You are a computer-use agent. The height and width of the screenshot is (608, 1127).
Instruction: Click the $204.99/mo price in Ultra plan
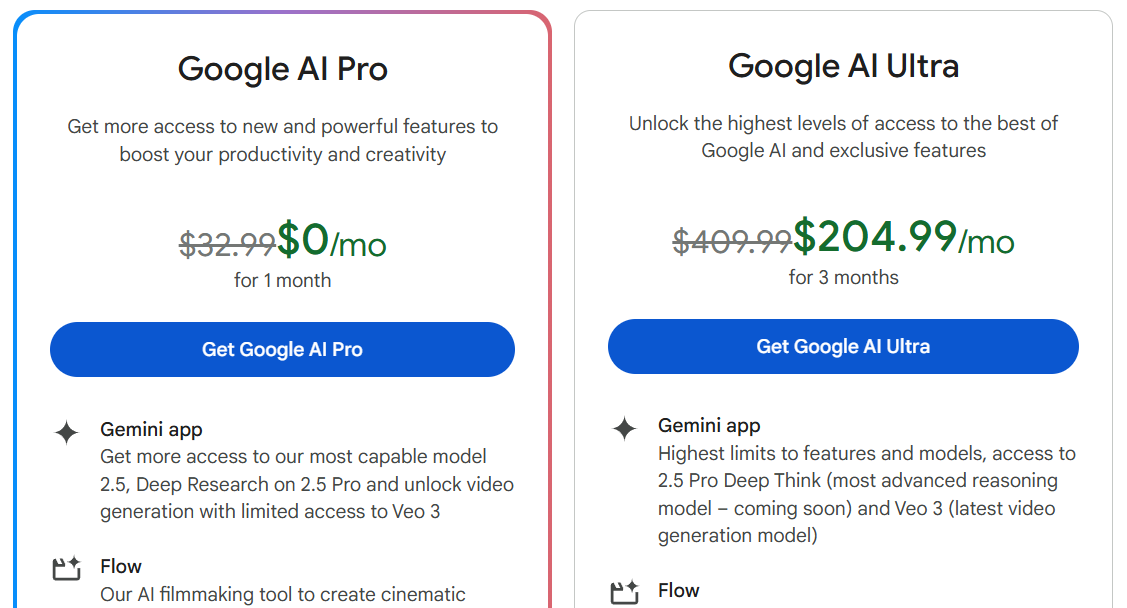pyautogui.click(x=903, y=237)
